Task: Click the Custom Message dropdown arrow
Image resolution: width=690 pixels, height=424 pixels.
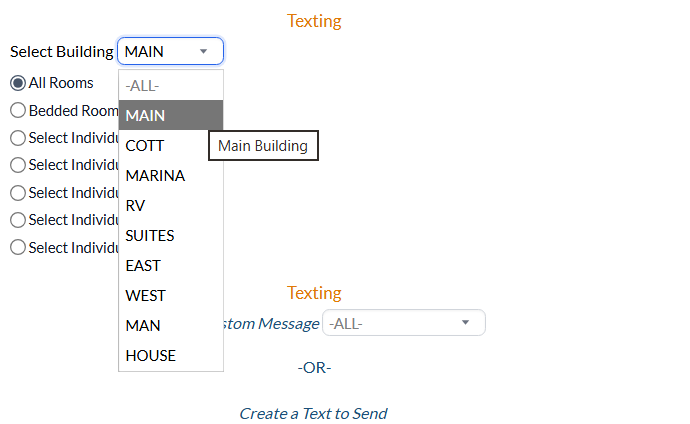Action: [x=465, y=323]
